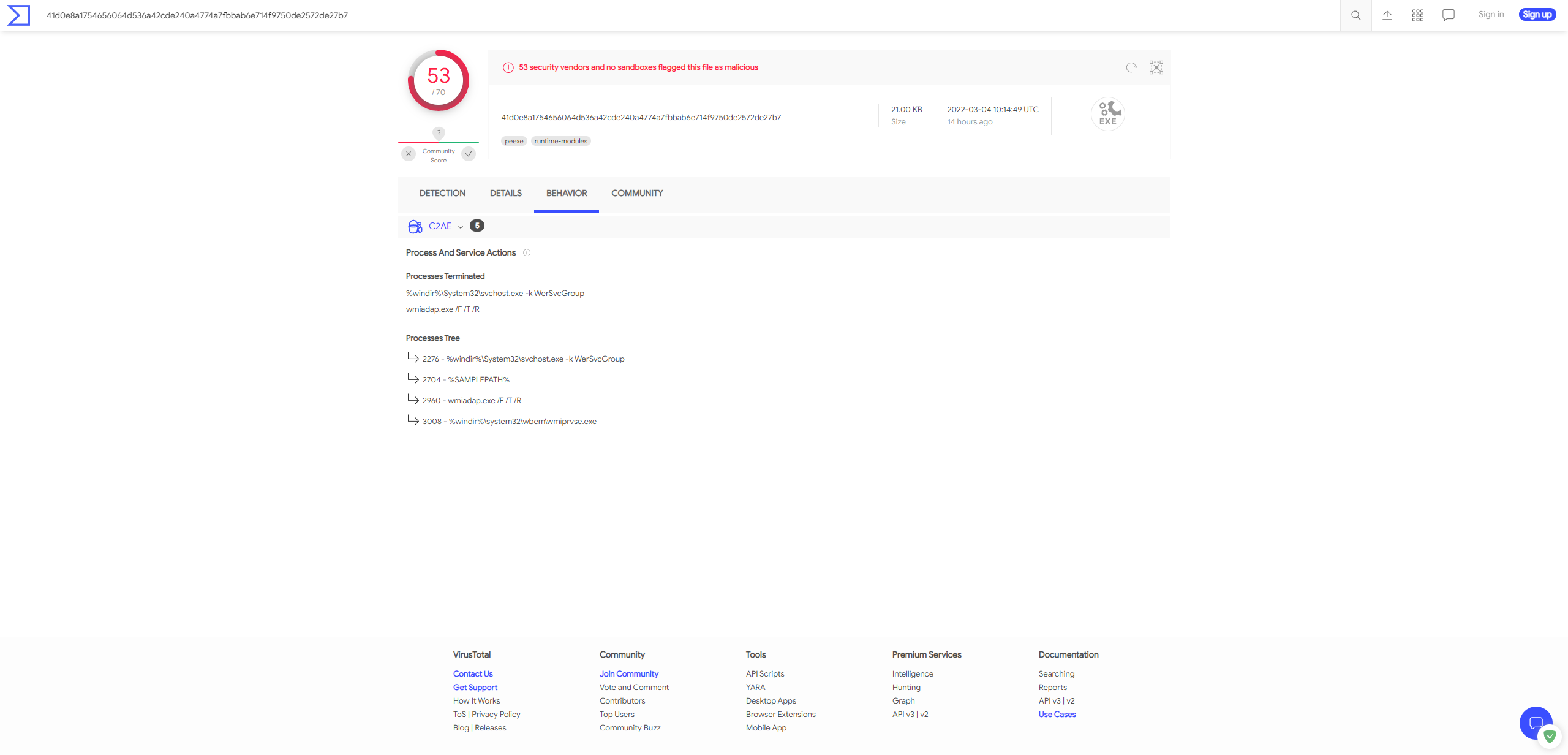Viewport: 1568px width, 755px height.
Task: Select the BEHAVIOR tab
Action: [x=567, y=193]
